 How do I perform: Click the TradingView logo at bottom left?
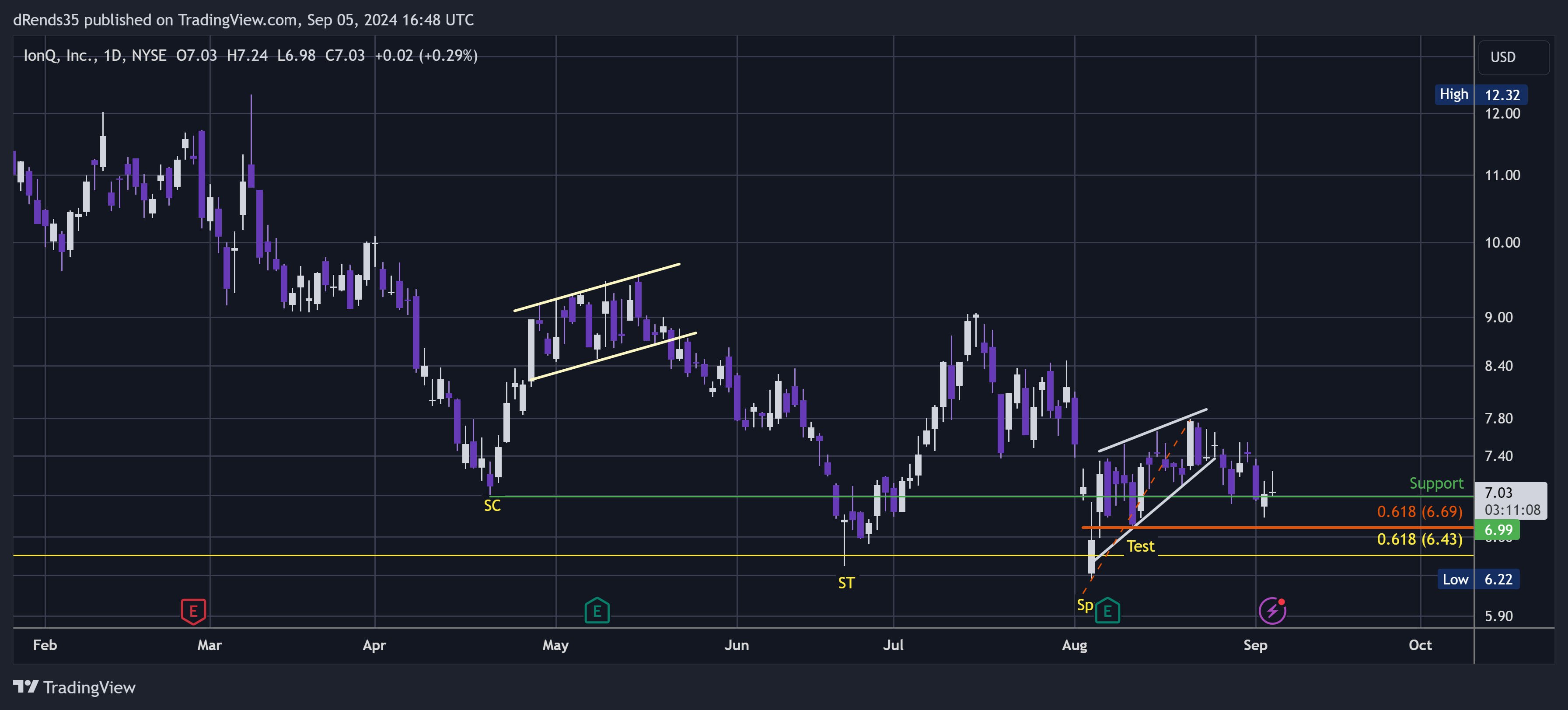point(74,687)
